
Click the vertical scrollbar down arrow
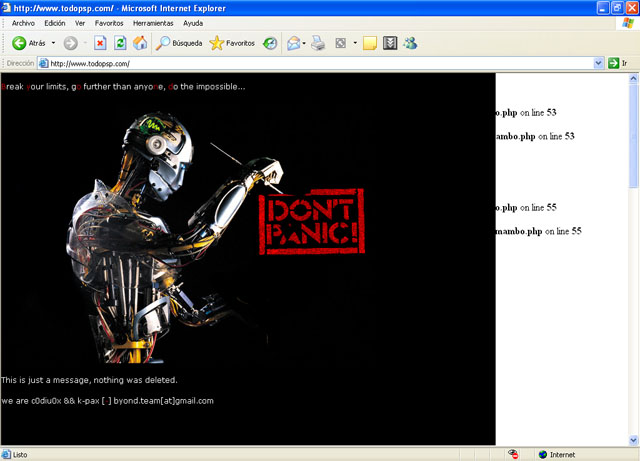633,438
